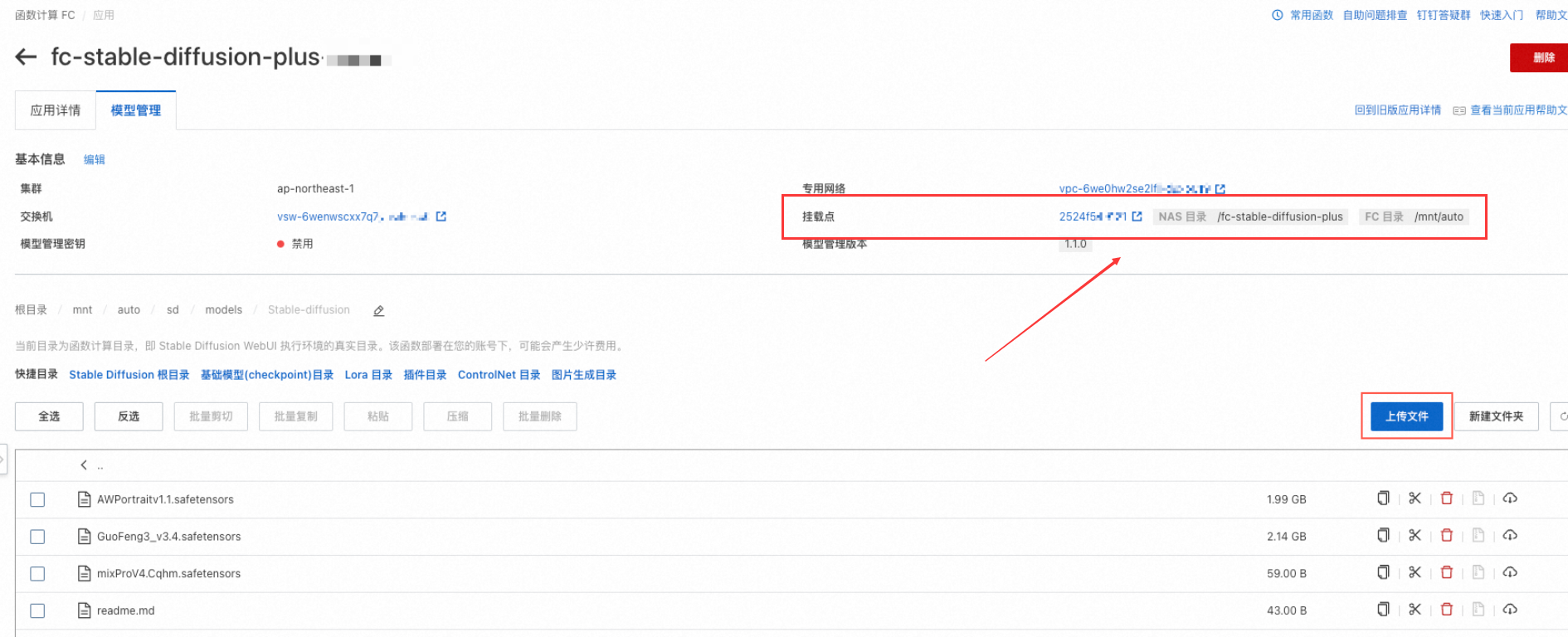Go back using the arrow beside fc-stable-diffusion-plus
1568x637 pixels.
tap(26, 56)
